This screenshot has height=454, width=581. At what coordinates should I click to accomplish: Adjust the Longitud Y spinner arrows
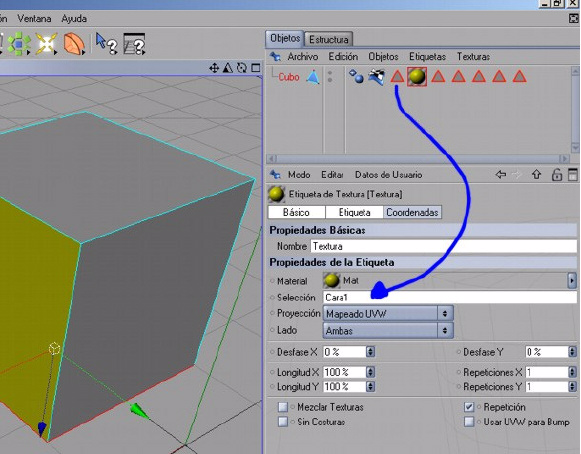point(370,387)
